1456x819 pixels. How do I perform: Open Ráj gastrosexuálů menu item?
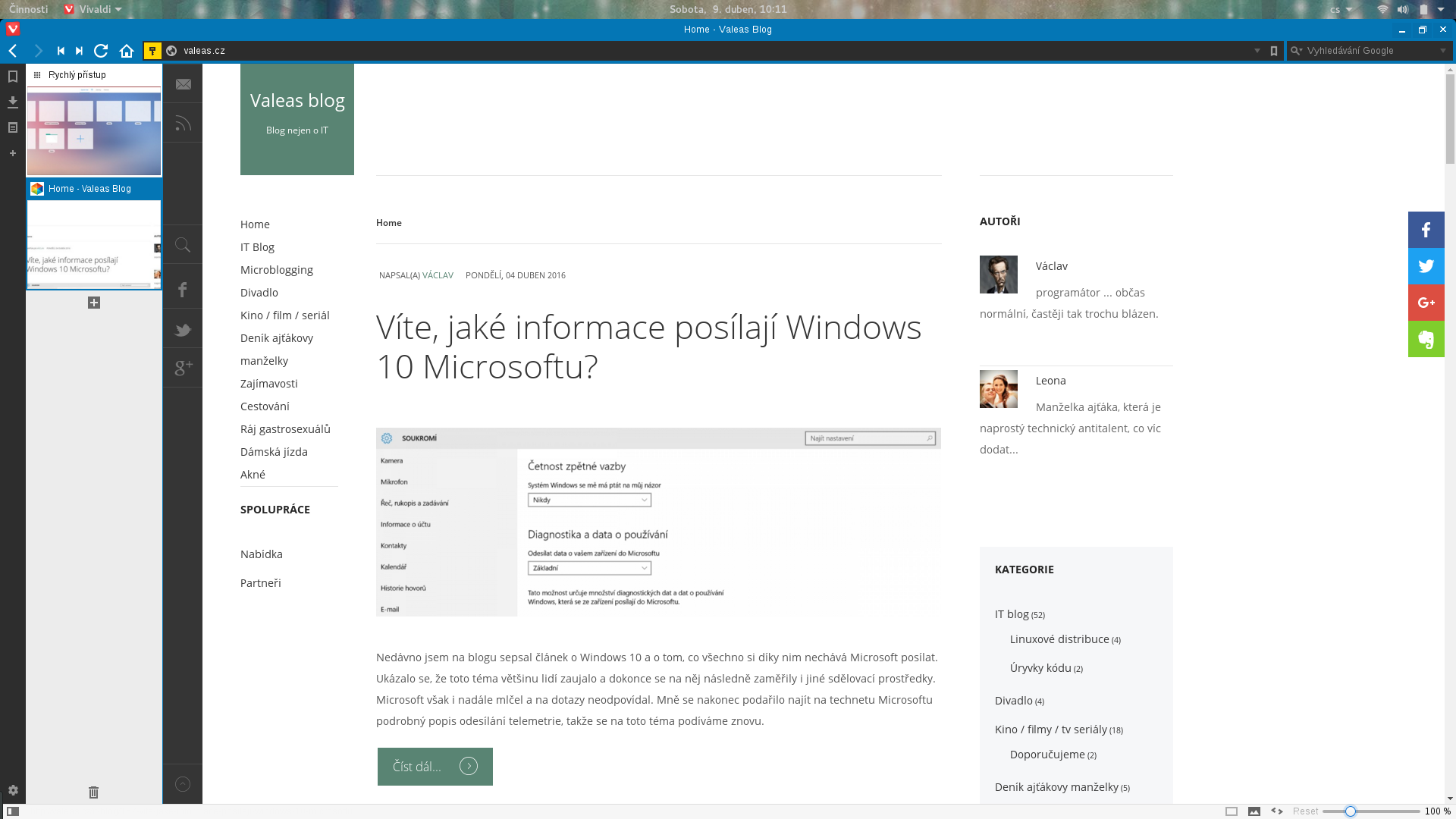pos(285,429)
